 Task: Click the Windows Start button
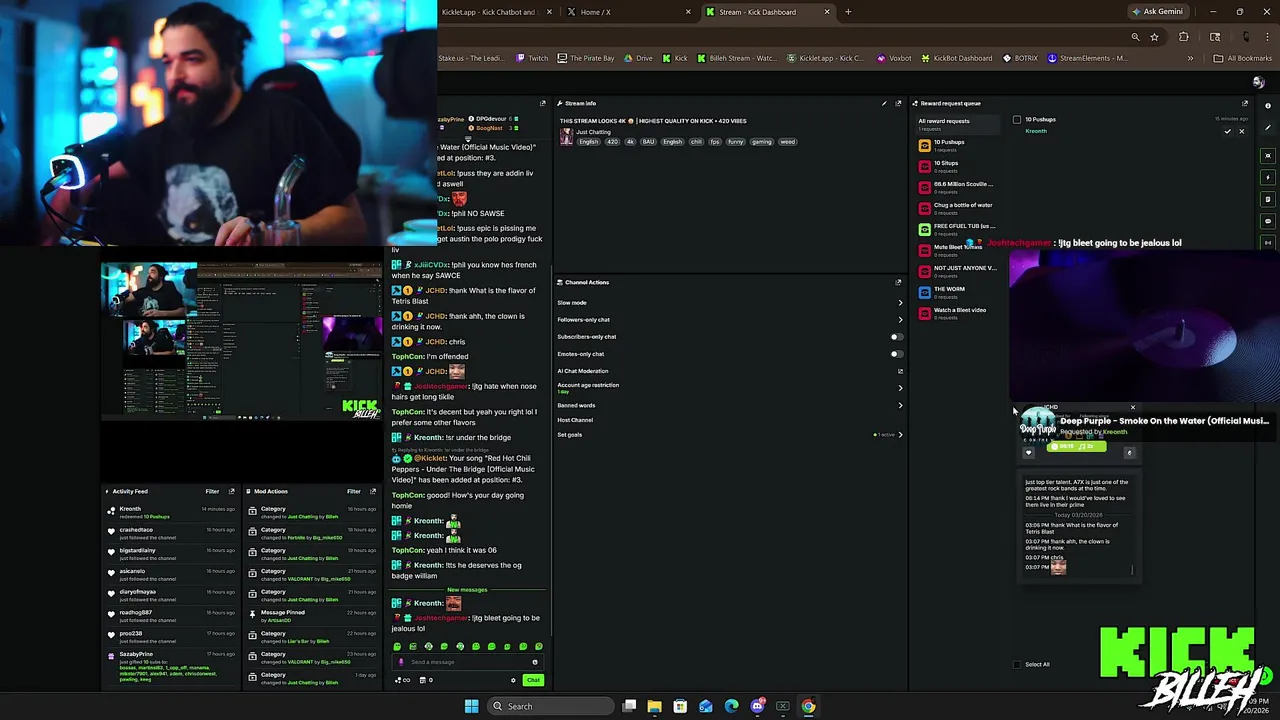pos(471,706)
